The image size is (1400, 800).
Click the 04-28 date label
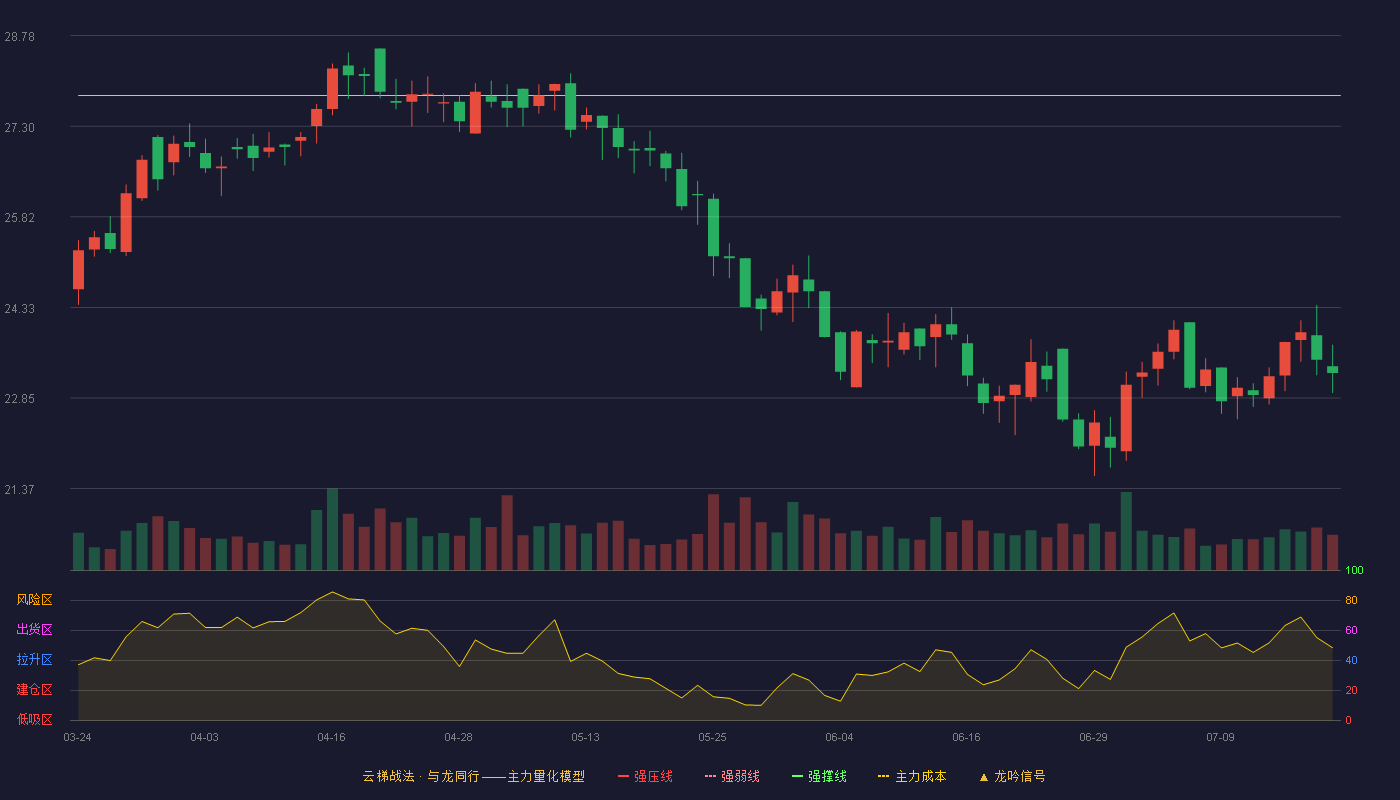[458, 737]
